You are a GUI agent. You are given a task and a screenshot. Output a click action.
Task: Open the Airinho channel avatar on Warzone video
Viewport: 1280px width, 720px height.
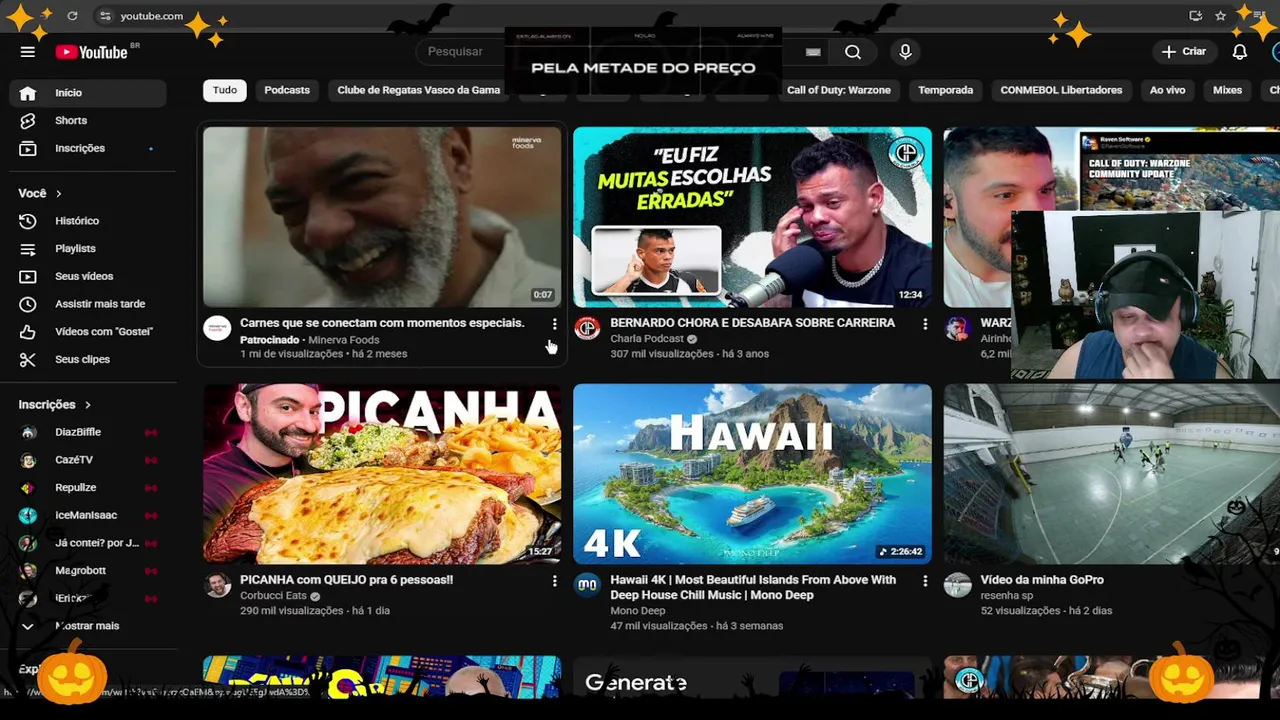(957, 328)
